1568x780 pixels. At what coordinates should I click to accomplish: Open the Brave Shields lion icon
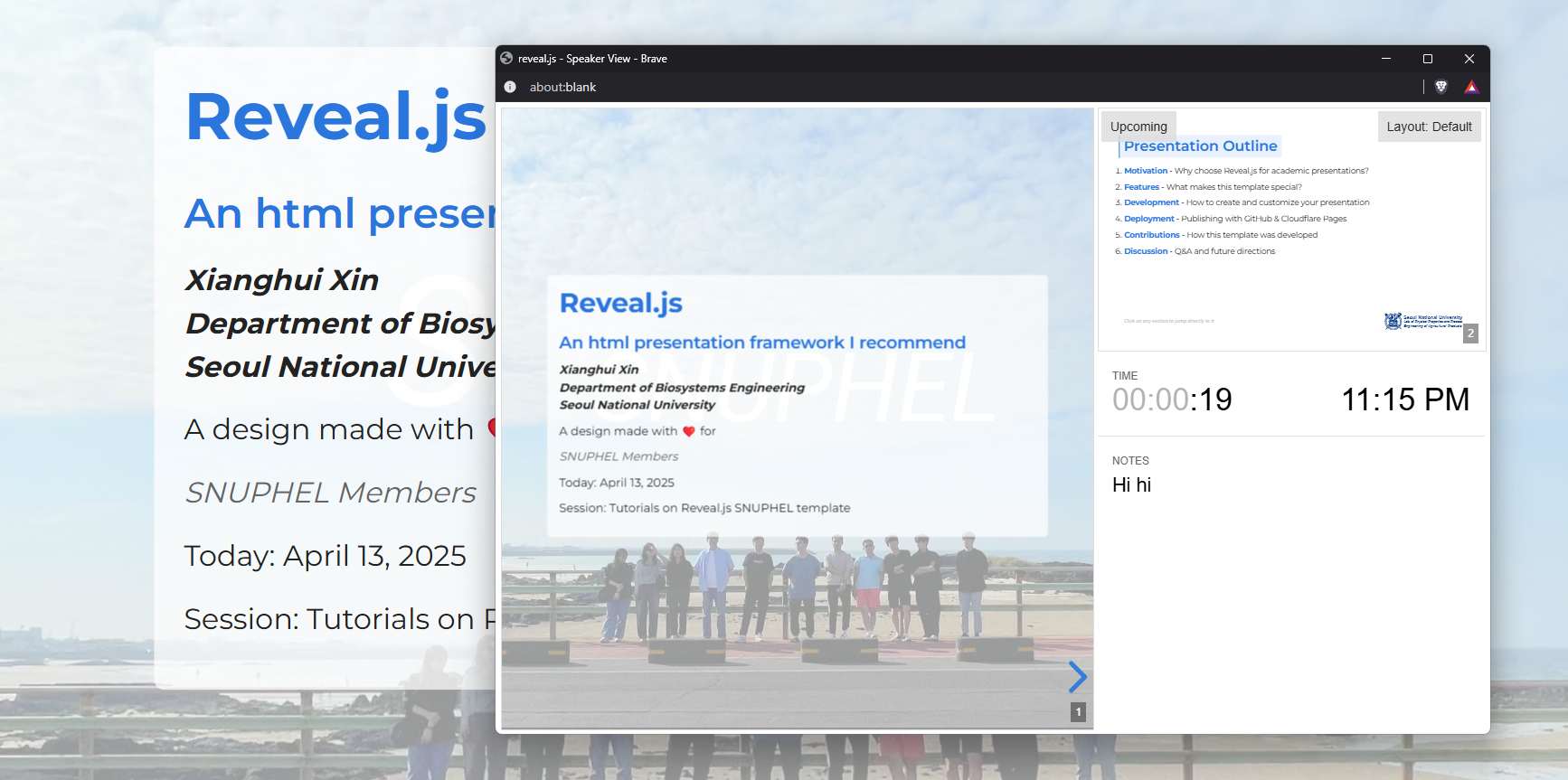pyautogui.click(x=1441, y=87)
